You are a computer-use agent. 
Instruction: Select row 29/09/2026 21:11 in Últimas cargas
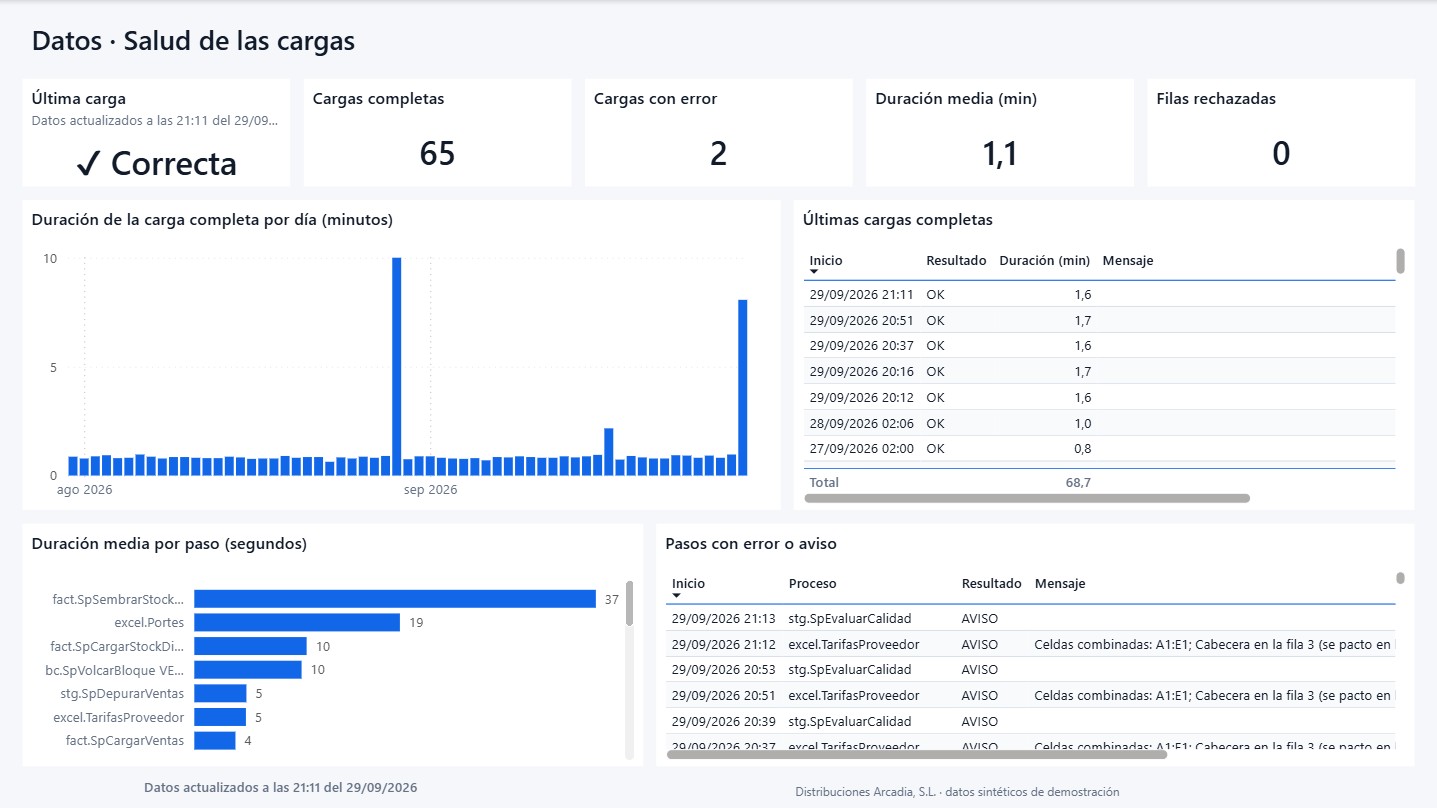[x=1100, y=294]
